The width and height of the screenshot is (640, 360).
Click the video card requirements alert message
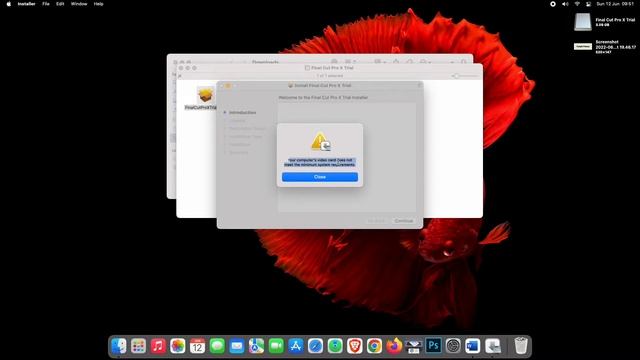coord(320,162)
